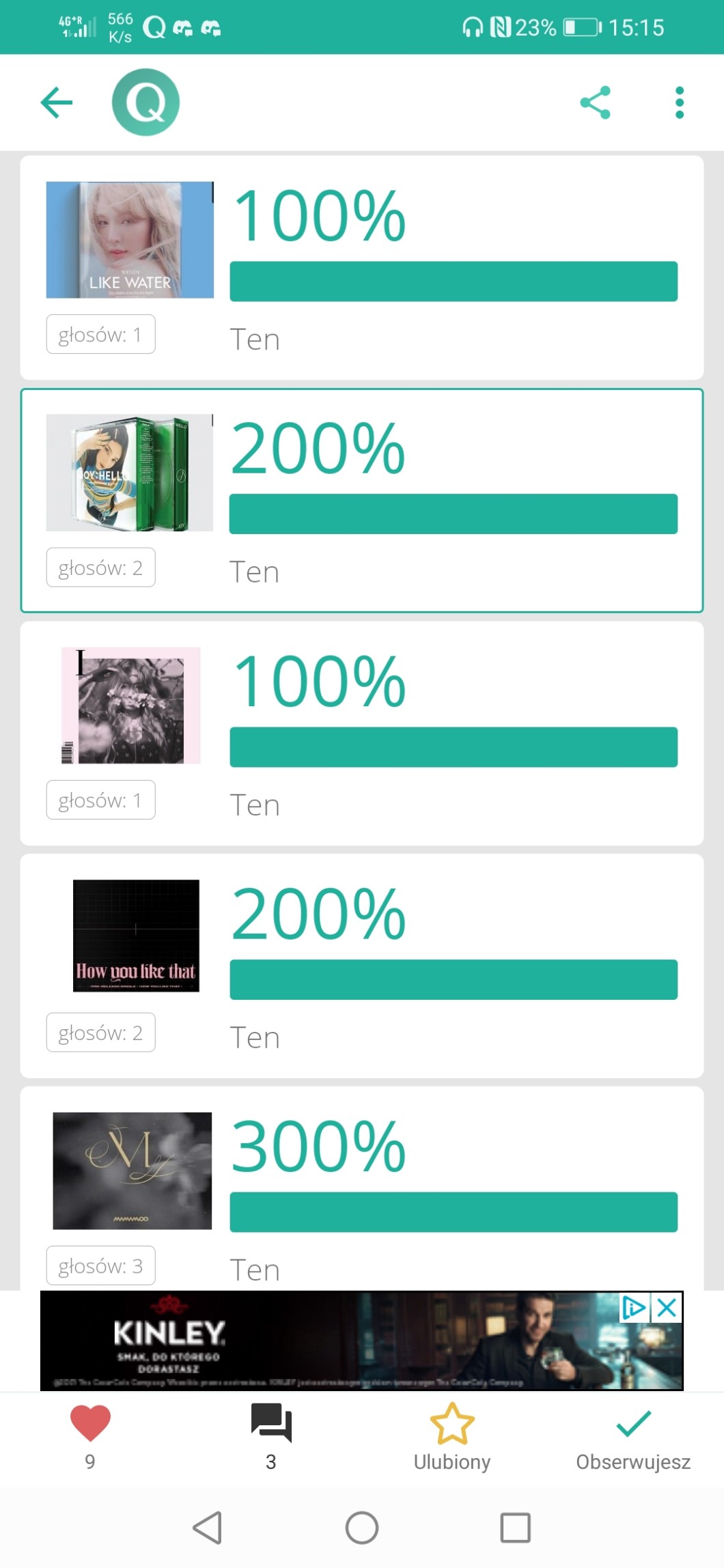Tap the How You Like That cover

tap(136, 936)
